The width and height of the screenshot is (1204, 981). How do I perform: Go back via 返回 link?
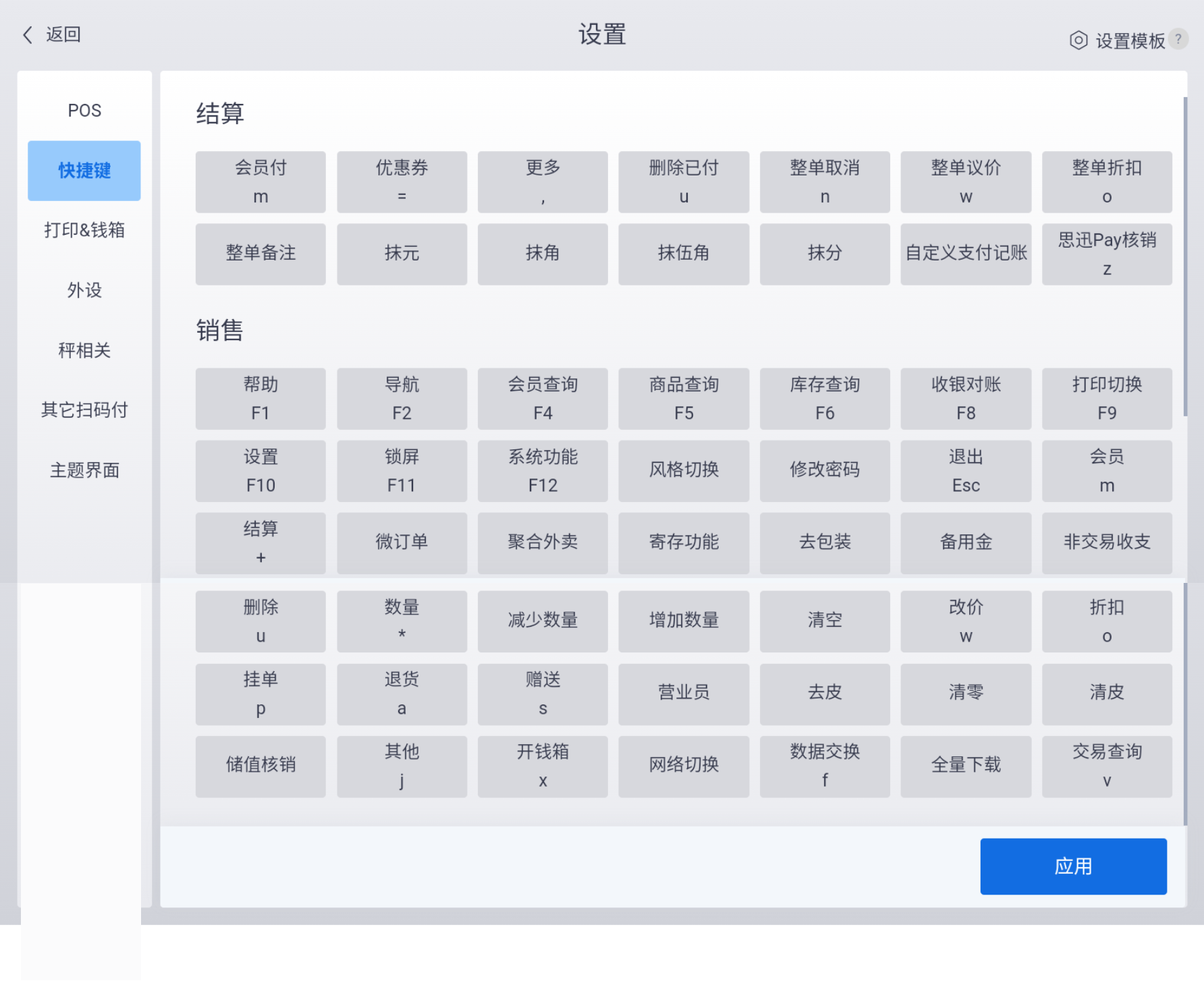coord(63,34)
